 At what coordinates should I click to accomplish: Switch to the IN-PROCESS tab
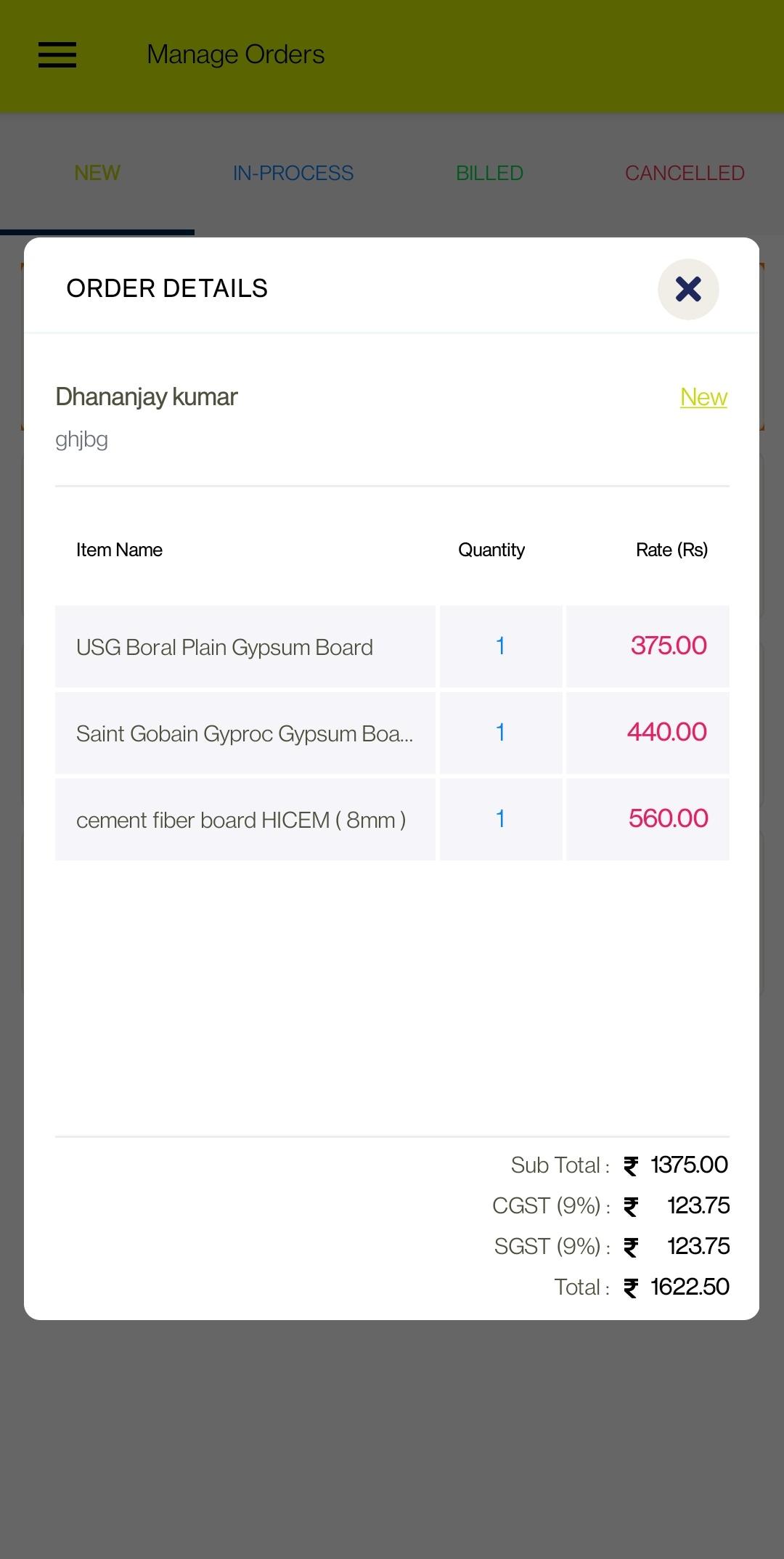click(x=293, y=173)
